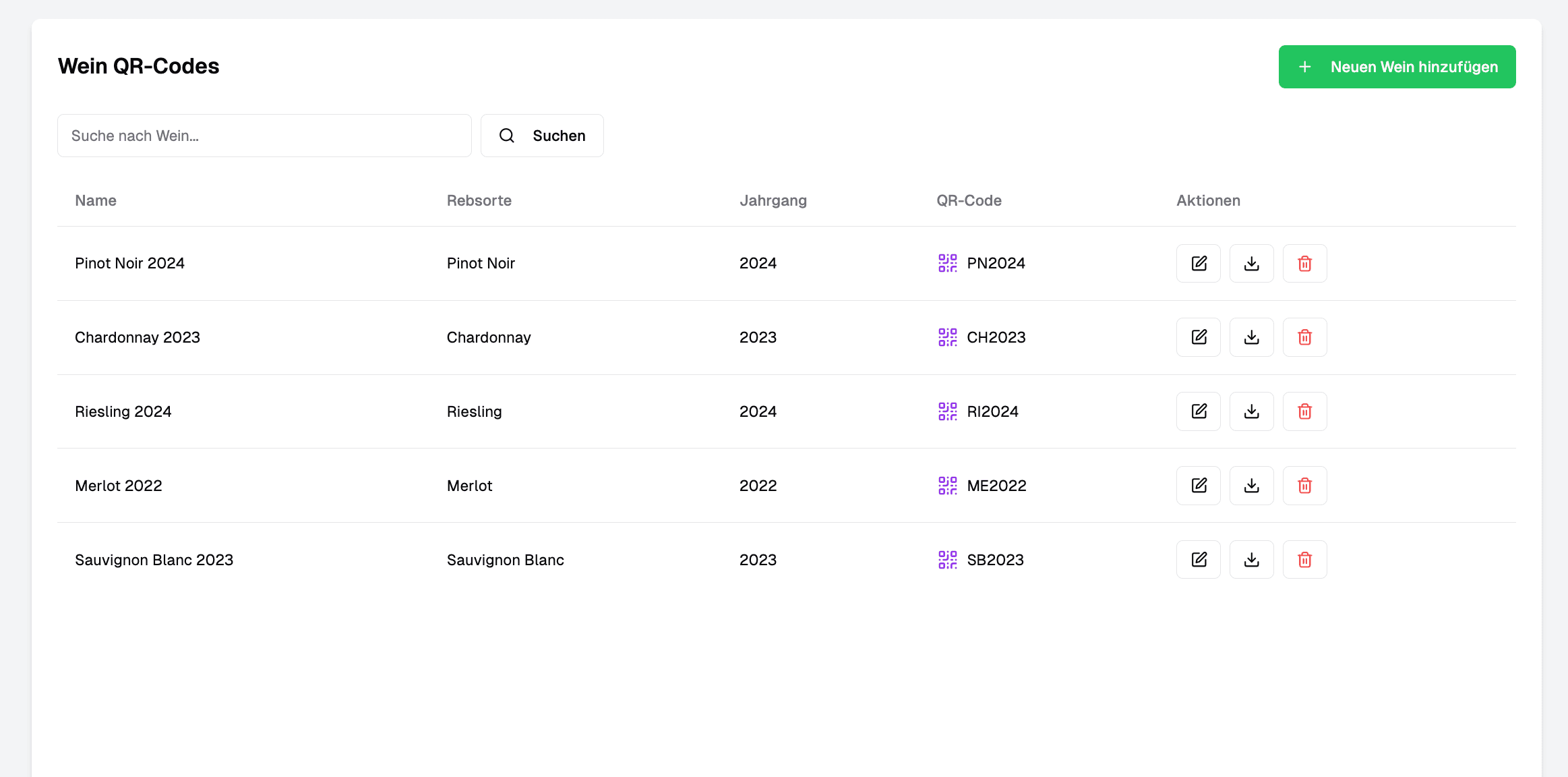Select the Riesling 2024 name cell
The height and width of the screenshot is (777, 1568).
click(123, 411)
